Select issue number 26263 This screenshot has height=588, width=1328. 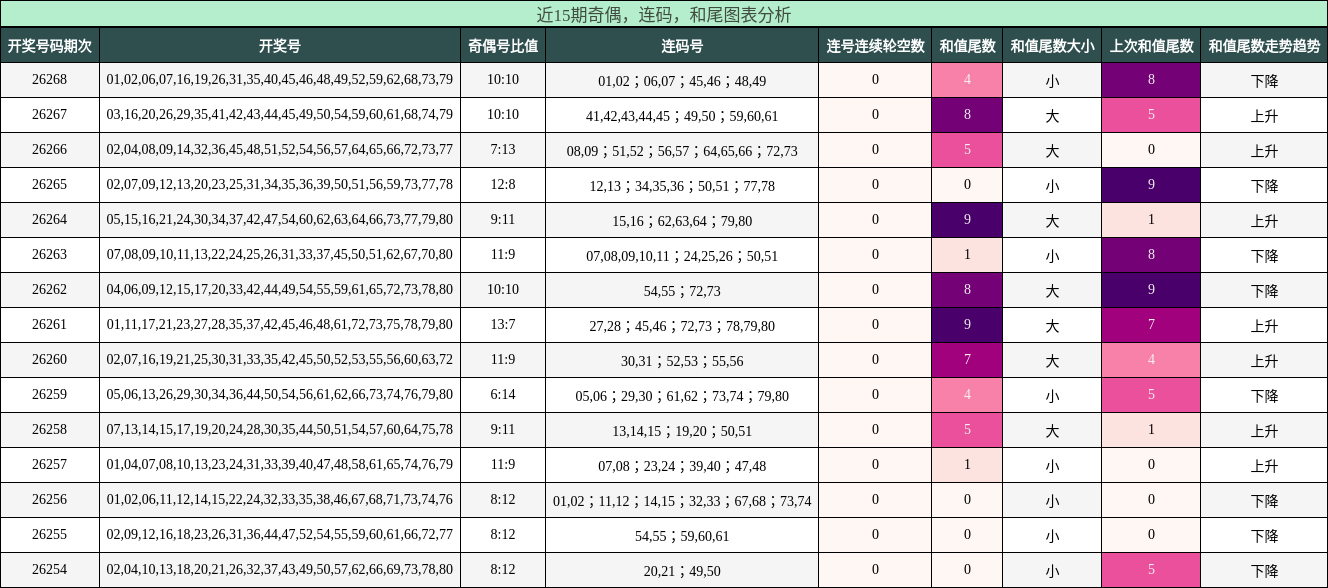(50, 255)
